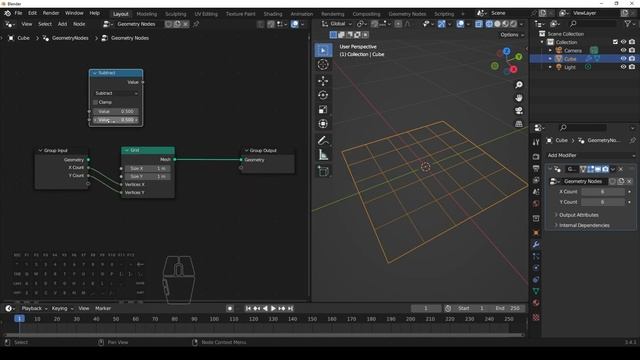Open the Modifier properties wrench tab

(536, 244)
